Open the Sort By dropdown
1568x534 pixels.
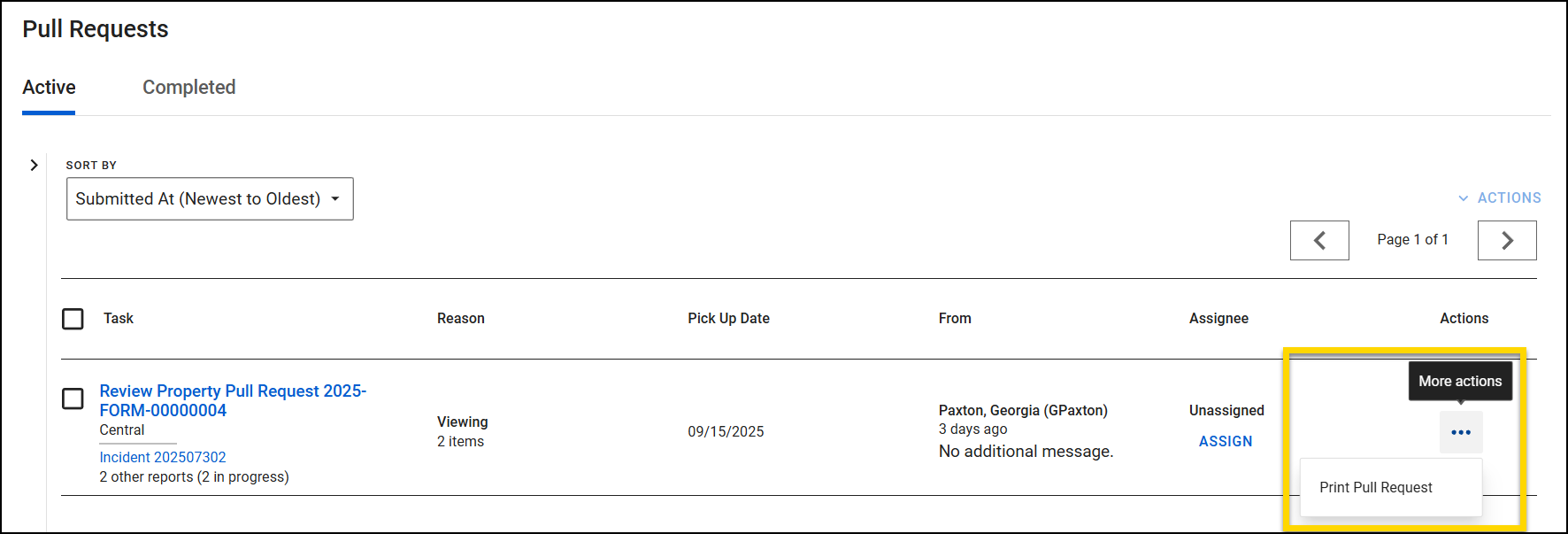[210, 198]
